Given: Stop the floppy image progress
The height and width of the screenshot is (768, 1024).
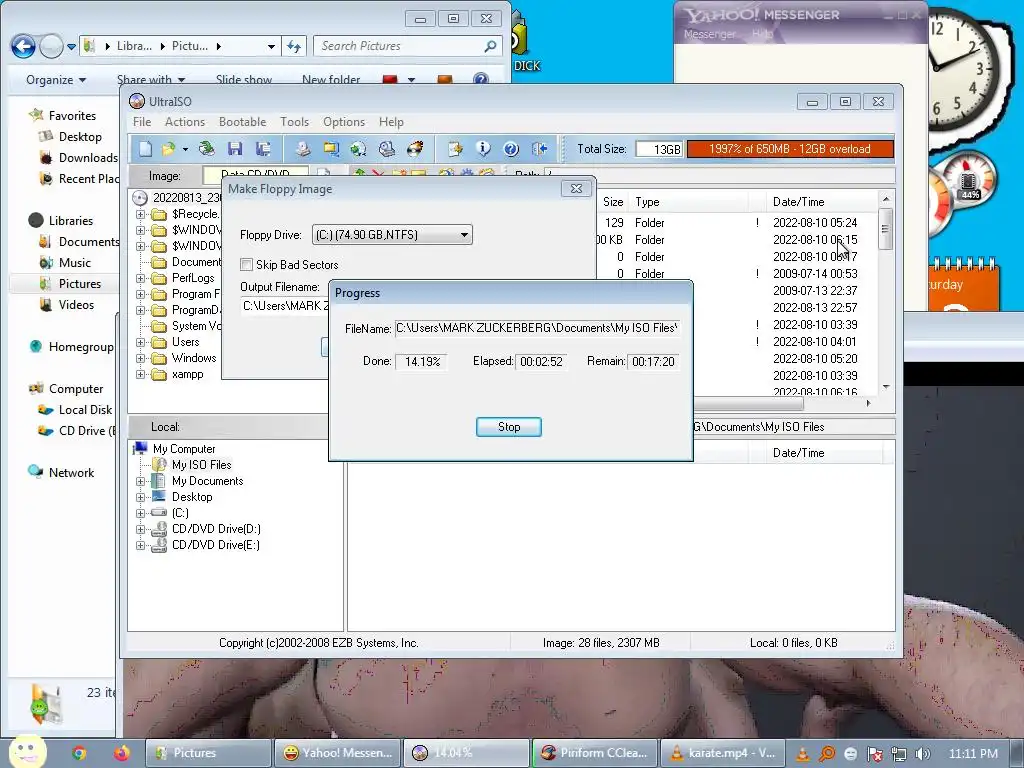Looking at the screenshot, I should pos(509,427).
